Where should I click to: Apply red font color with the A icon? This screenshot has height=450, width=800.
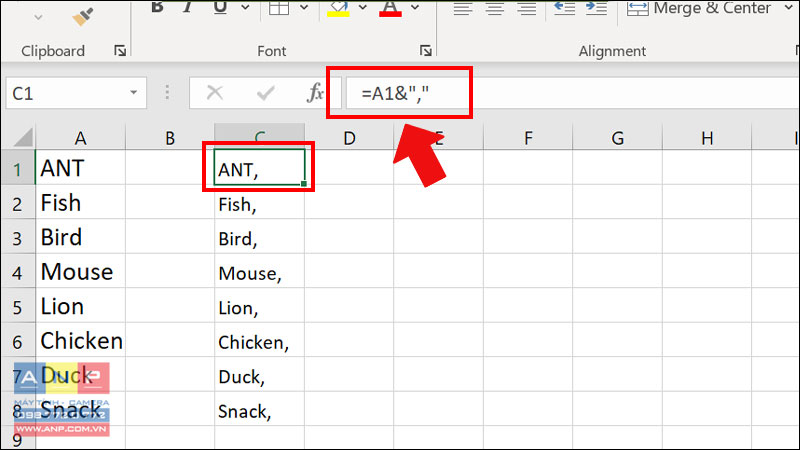point(390,9)
